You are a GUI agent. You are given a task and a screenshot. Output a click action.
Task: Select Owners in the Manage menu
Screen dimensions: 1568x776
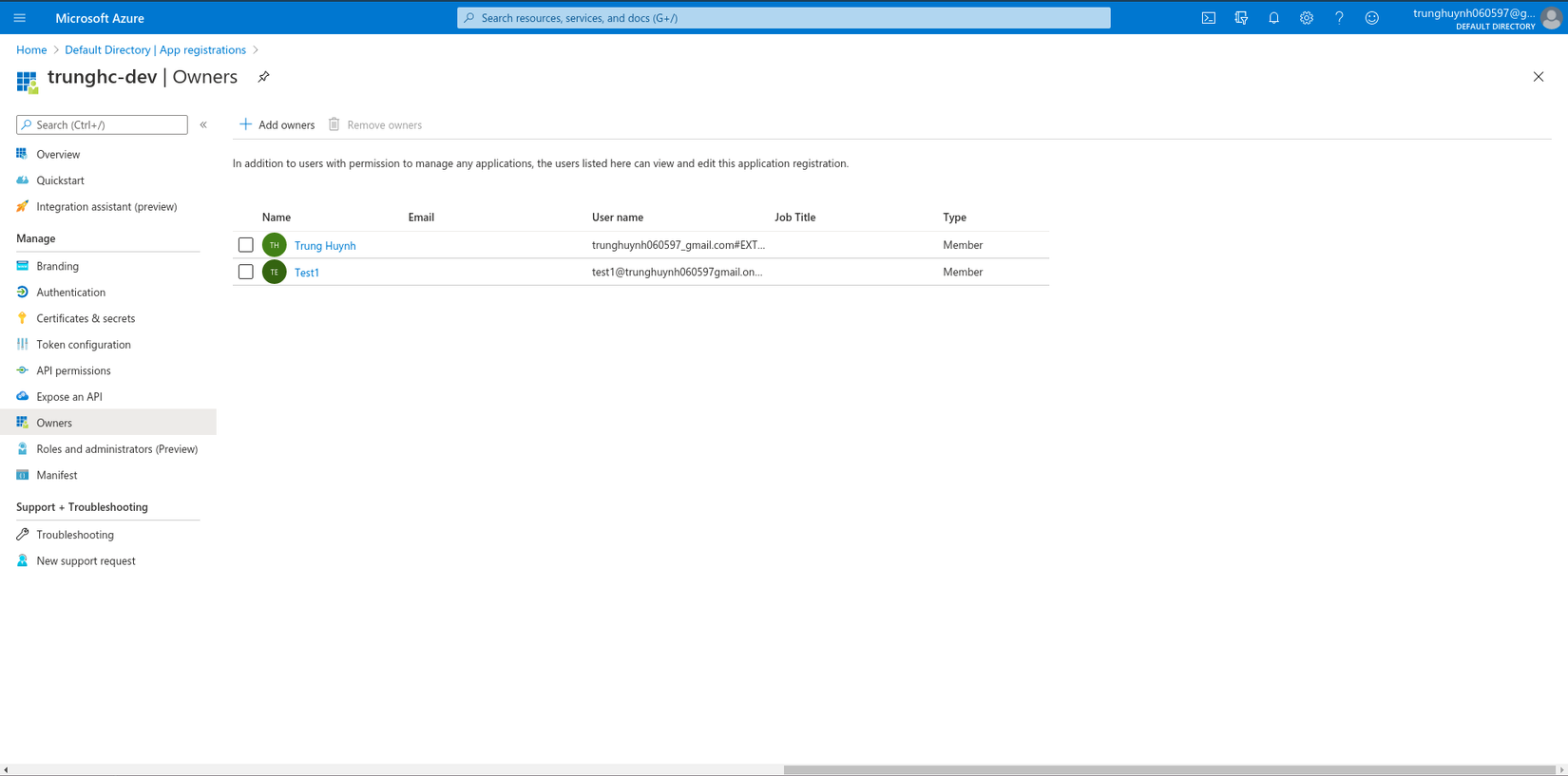click(108, 423)
